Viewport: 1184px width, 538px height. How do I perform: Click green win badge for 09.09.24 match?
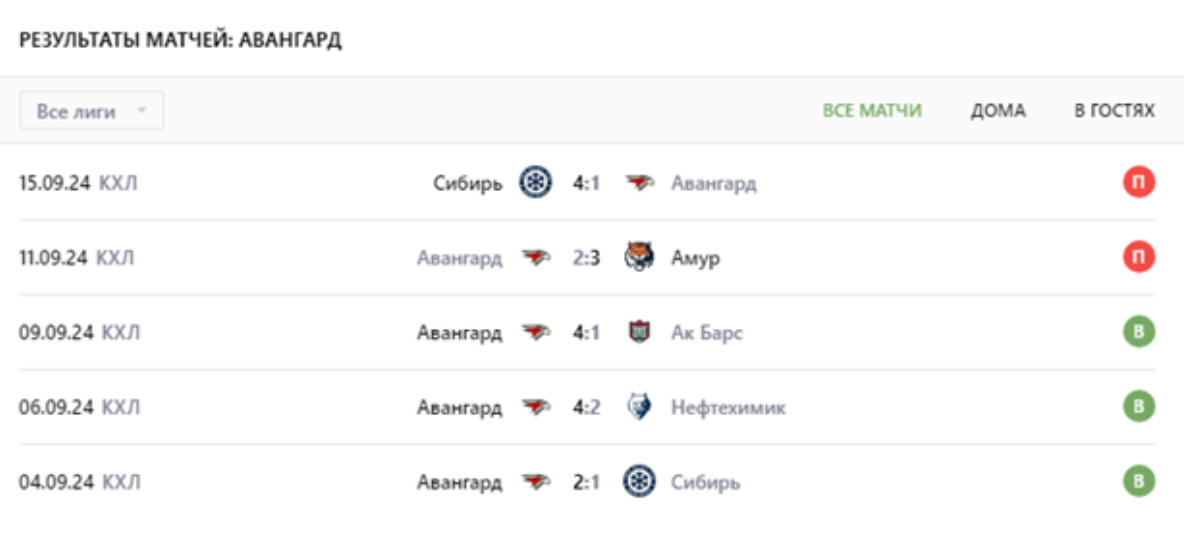(1138, 333)
